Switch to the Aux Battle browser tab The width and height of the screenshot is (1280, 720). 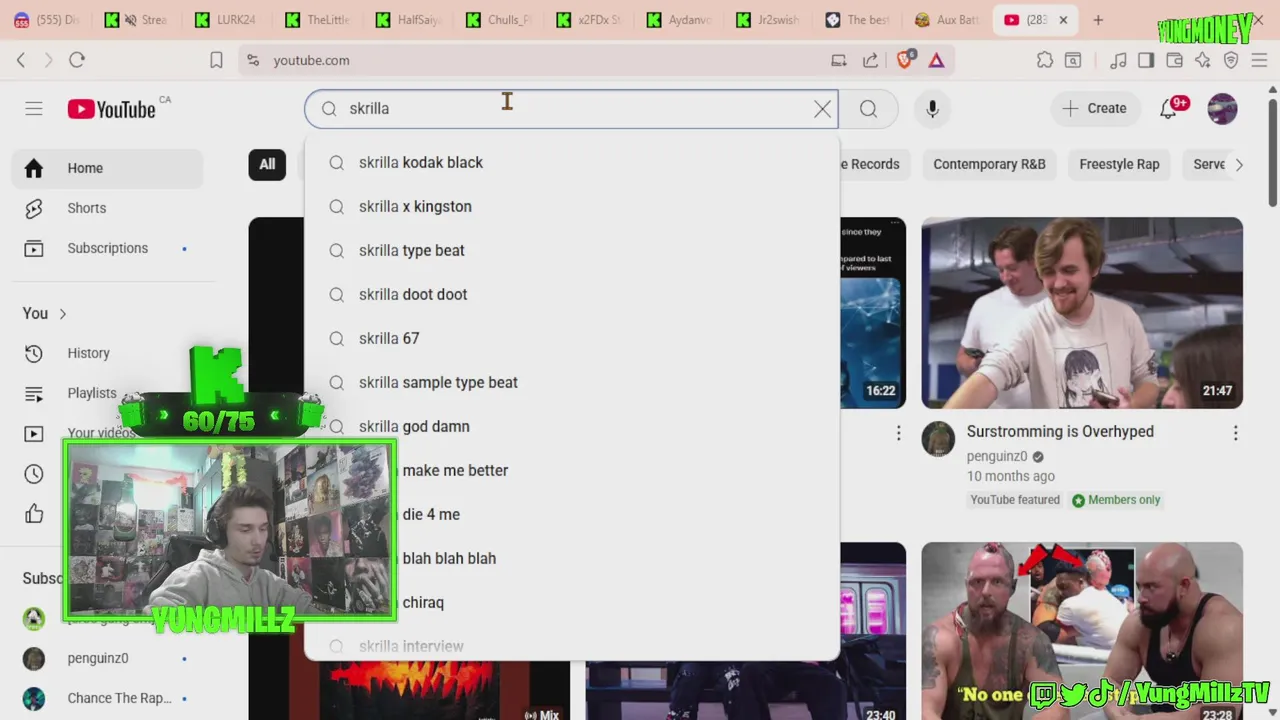click(x=947, y=20)
